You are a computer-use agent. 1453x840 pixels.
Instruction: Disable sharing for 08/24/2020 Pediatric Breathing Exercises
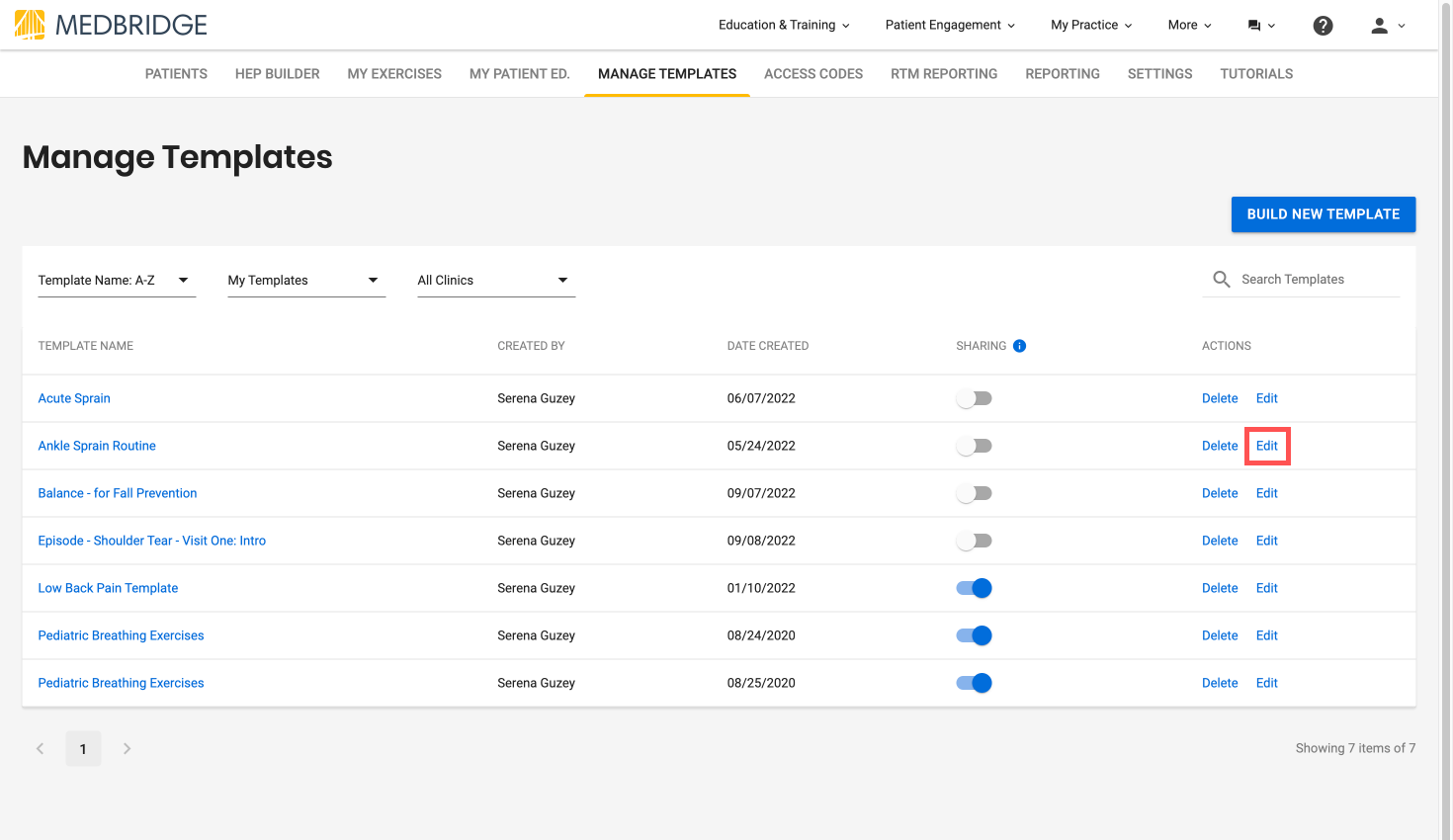[x=974, y=635]
